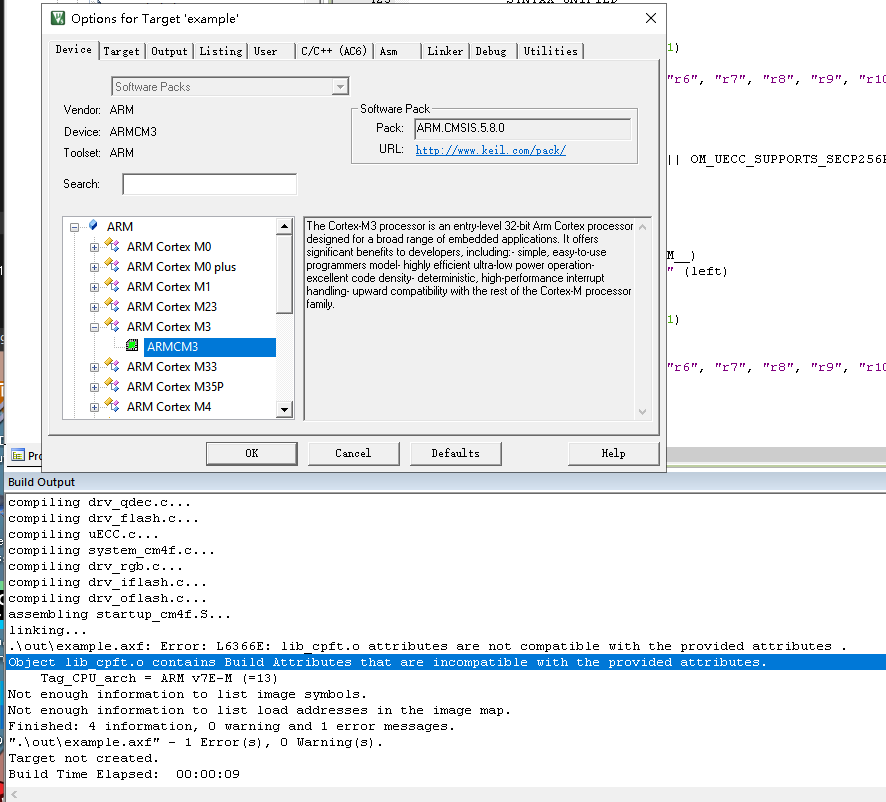This screenshot has width=886, height=802.
Task: Click Build Output horizontal scroll left arrow
Action: [x=14, y=795]
